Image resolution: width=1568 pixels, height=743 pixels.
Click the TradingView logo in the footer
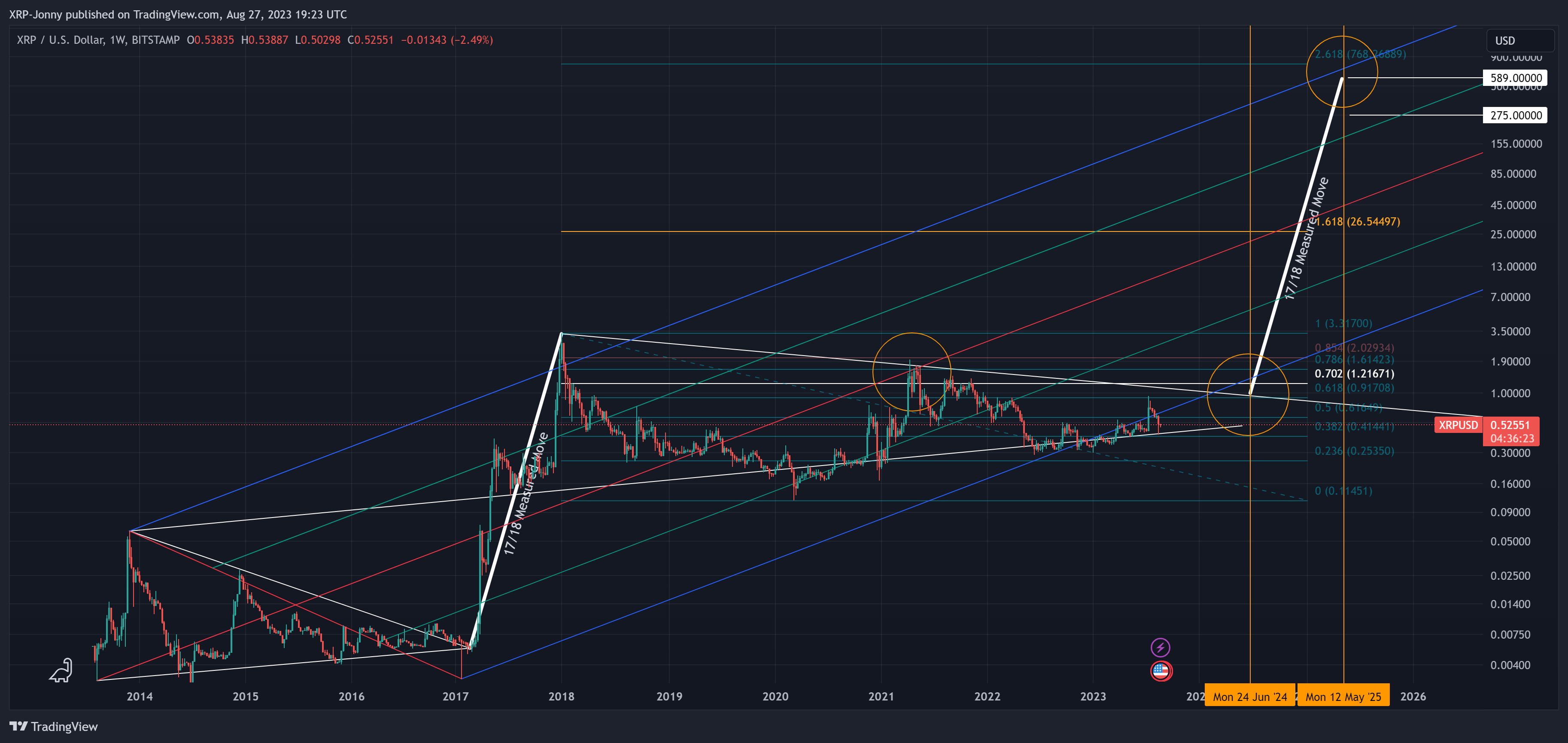point(54,726)
